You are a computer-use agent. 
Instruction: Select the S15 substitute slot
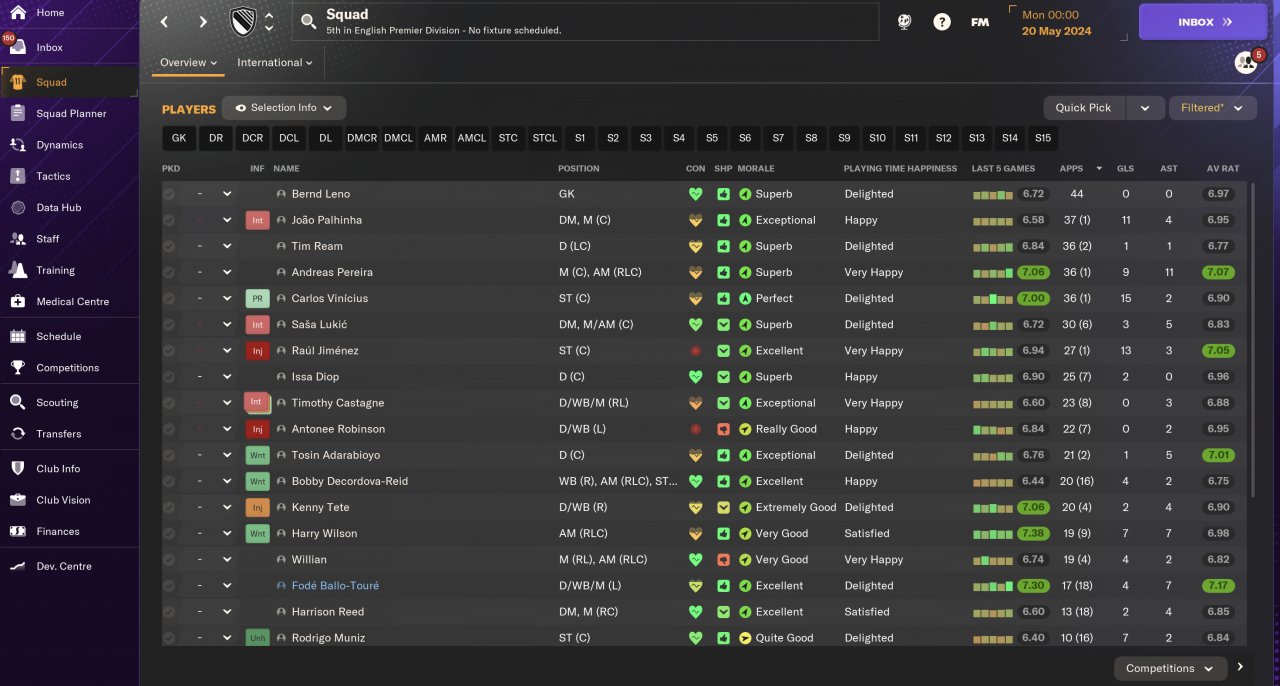(x=1043, y=138)
